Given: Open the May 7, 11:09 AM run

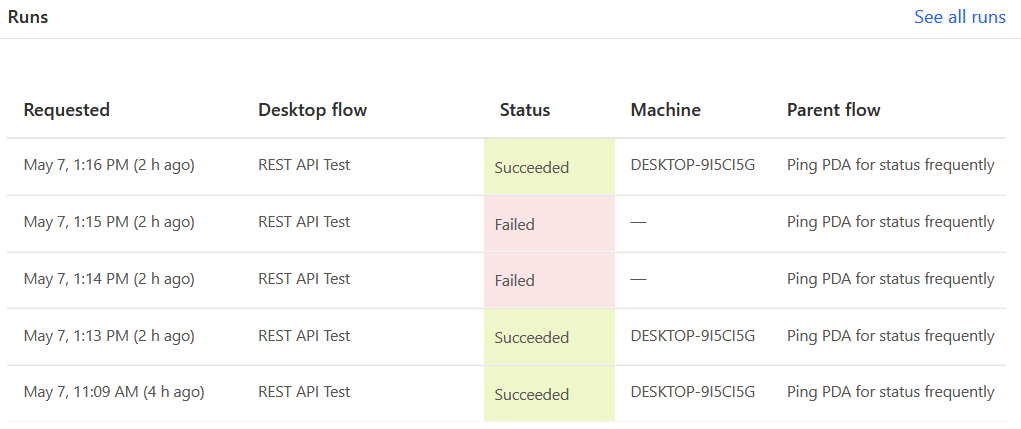Looking at the screenshot, I should pos(114,392).
